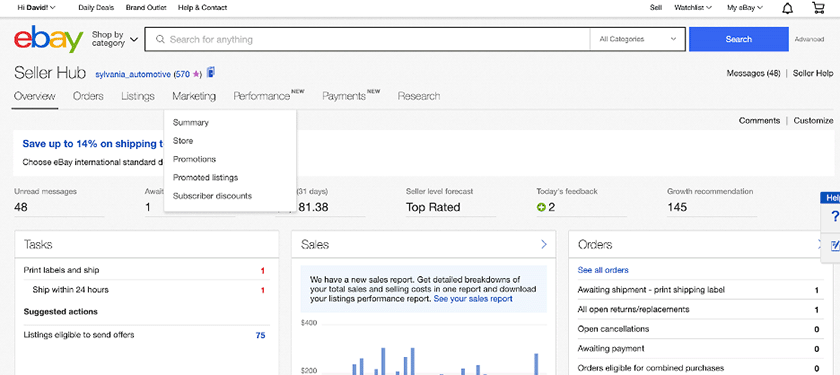The height and width of the screenshot is (375, 840).
Task: Expand the Hi David account dropdown
Action: pos(36,8)
